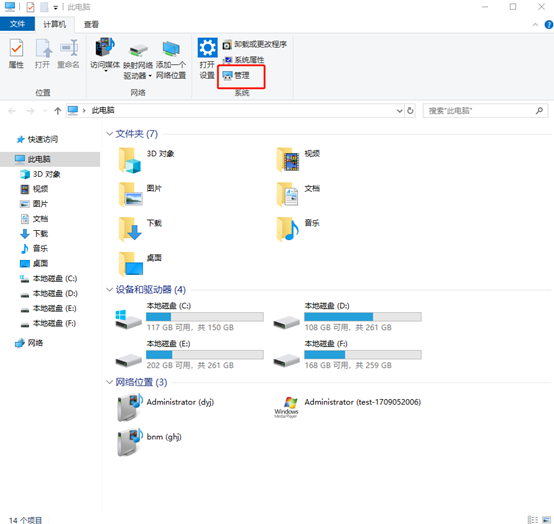Open the address bar history dropdown
This screenshot has width=554, height=524.
399,111
